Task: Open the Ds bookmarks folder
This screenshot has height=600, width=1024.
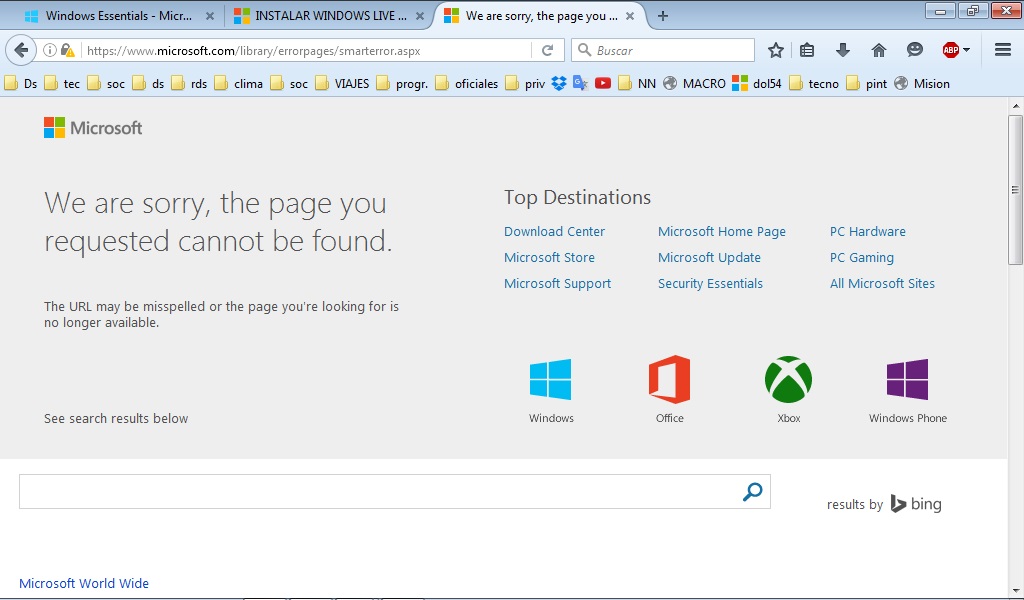Action: click(21, 84)
